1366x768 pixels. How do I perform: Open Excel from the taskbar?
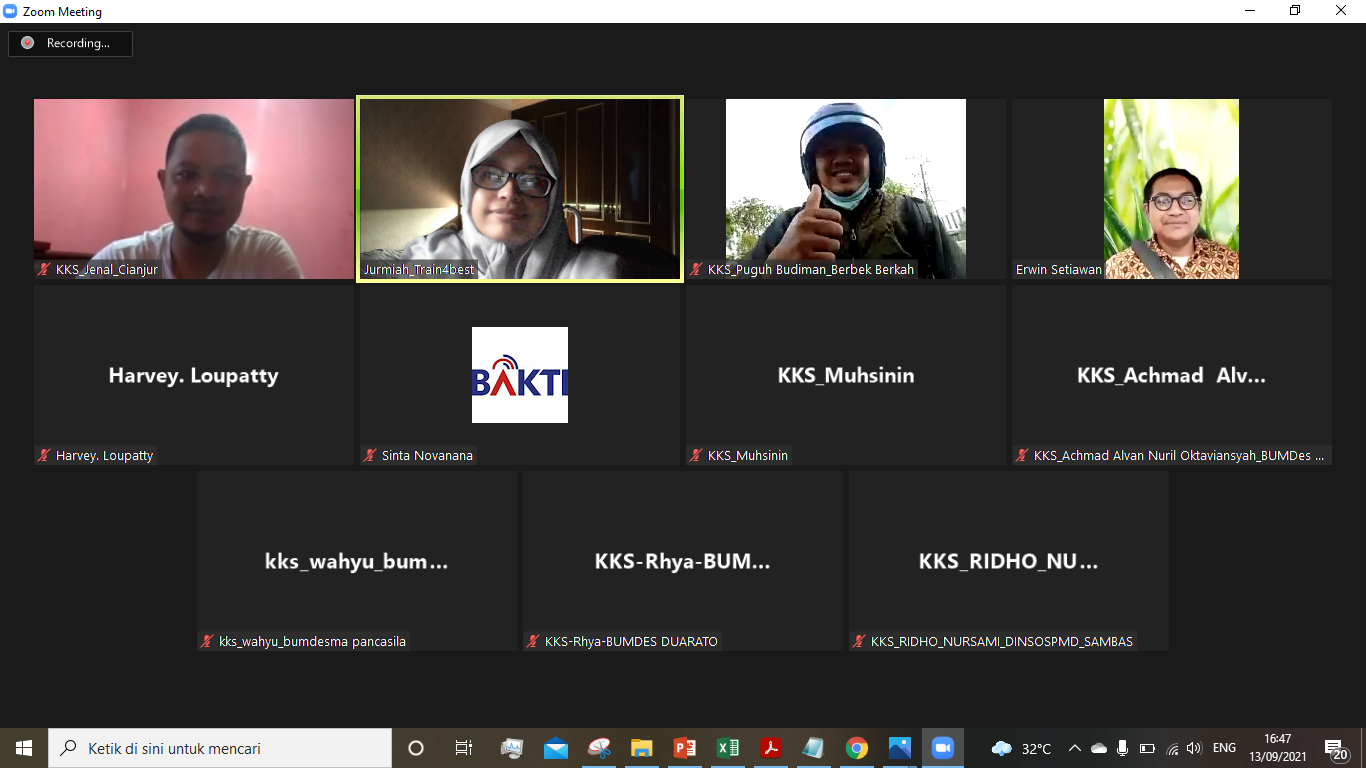728,748
